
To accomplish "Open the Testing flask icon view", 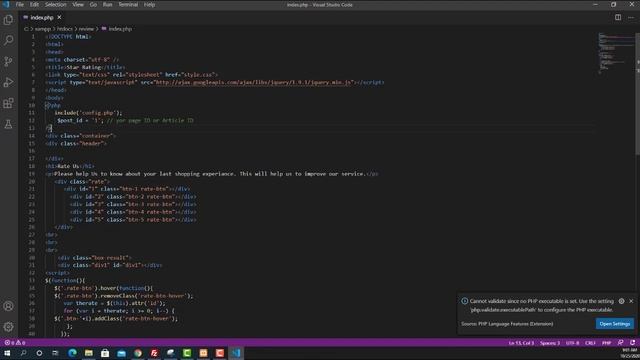I will (8, 124).
